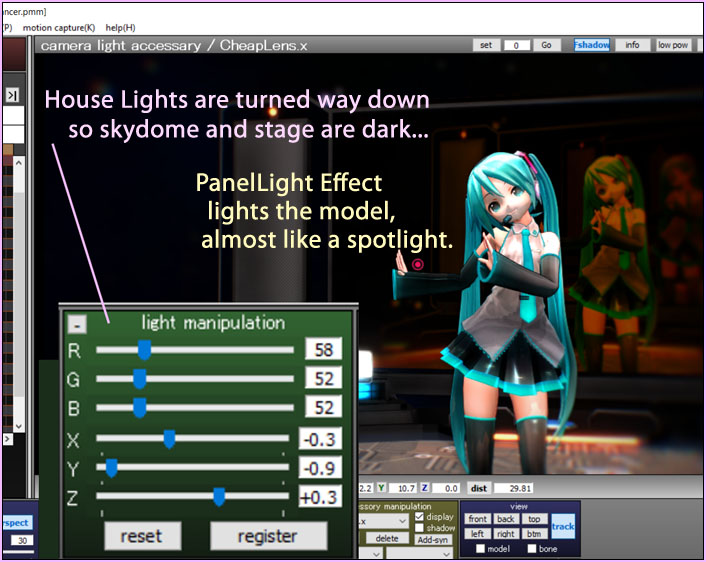The height and width of the screenshot is (562, 706).
Task: Click the delete accessory button
Action: click(x=387, y=538)
